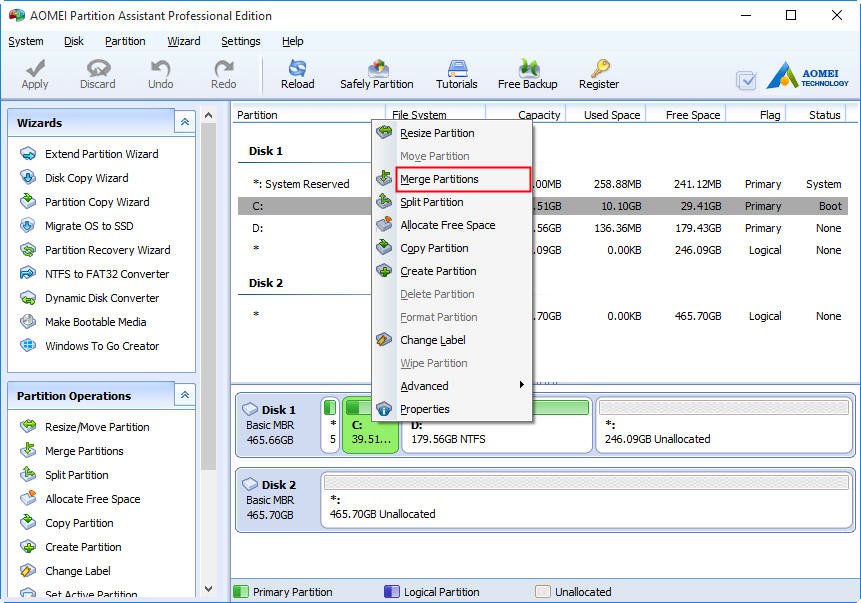Expand the Advanced submenu arrow

coord(522,384)
